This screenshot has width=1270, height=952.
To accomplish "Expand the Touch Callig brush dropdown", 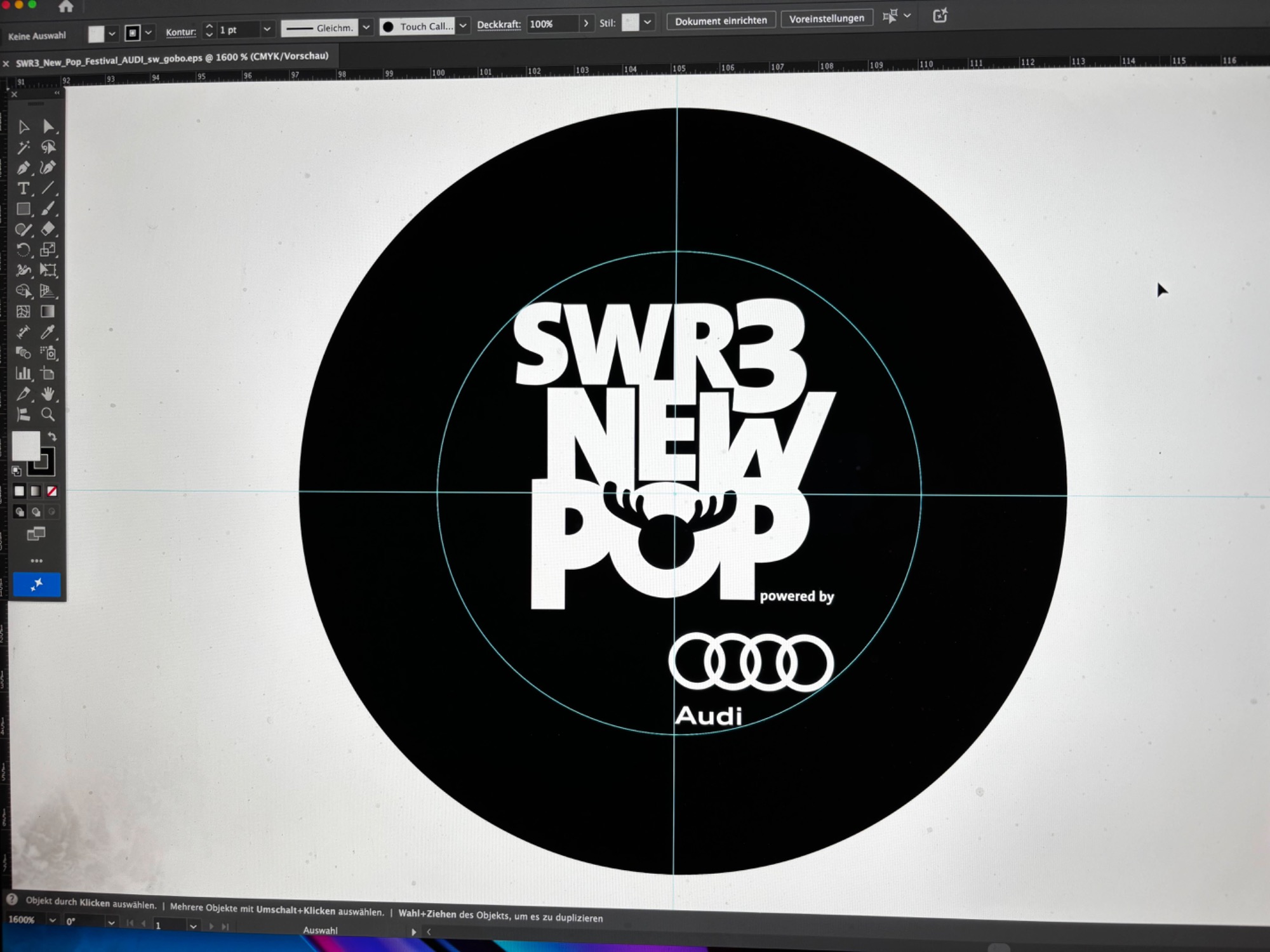I will tap(463, 26).
